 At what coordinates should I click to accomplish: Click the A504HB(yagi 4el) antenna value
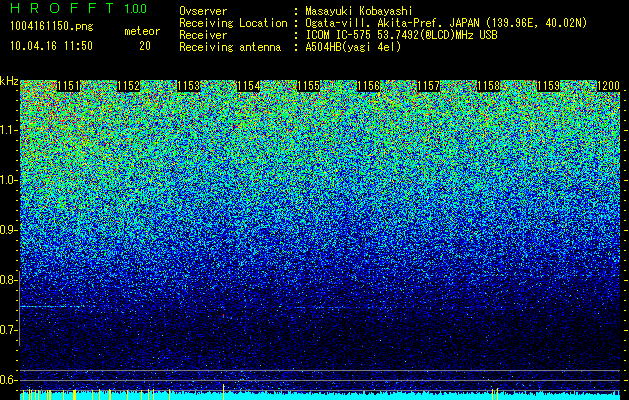353,47
